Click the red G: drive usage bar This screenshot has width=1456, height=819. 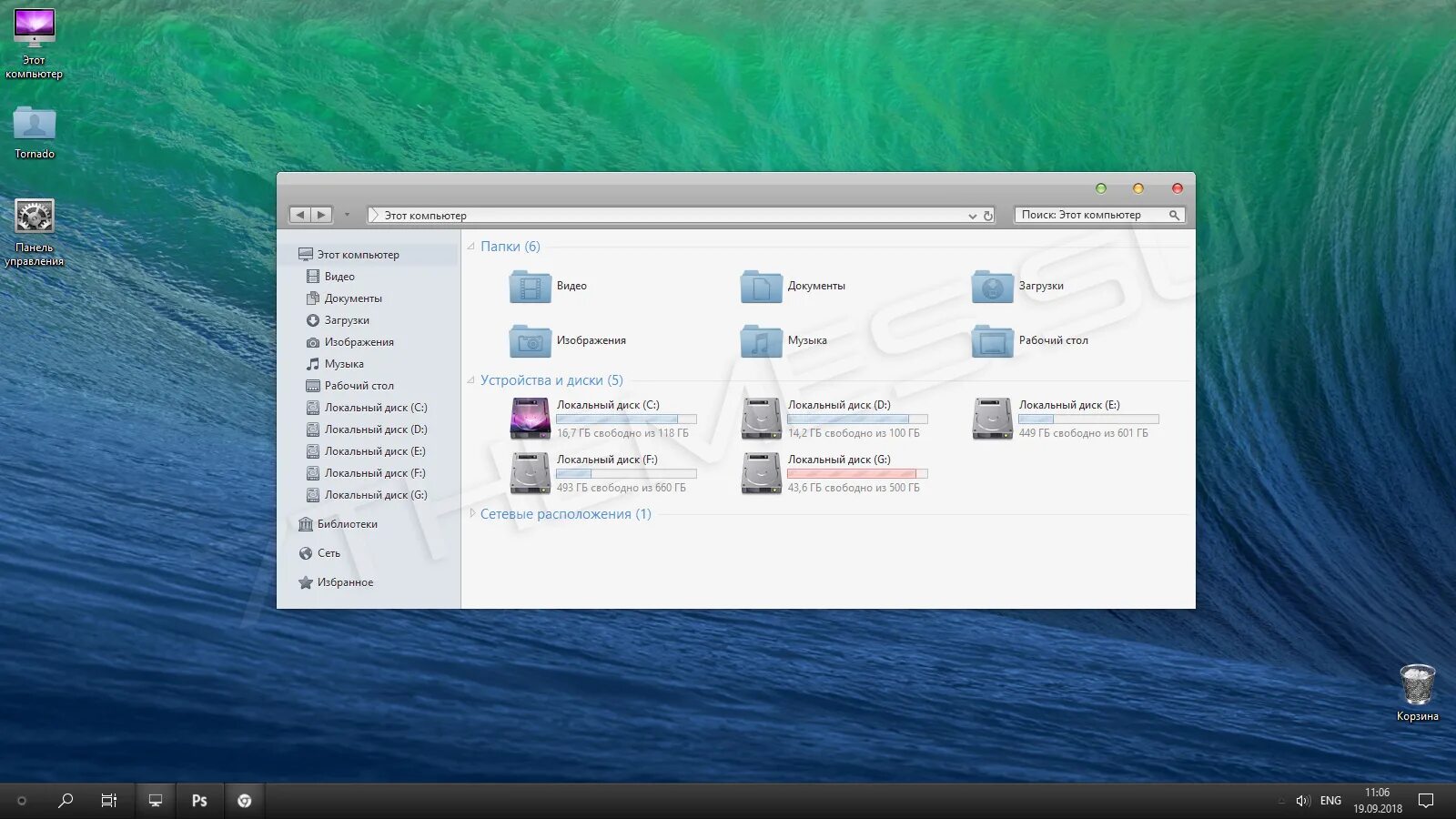857,474
